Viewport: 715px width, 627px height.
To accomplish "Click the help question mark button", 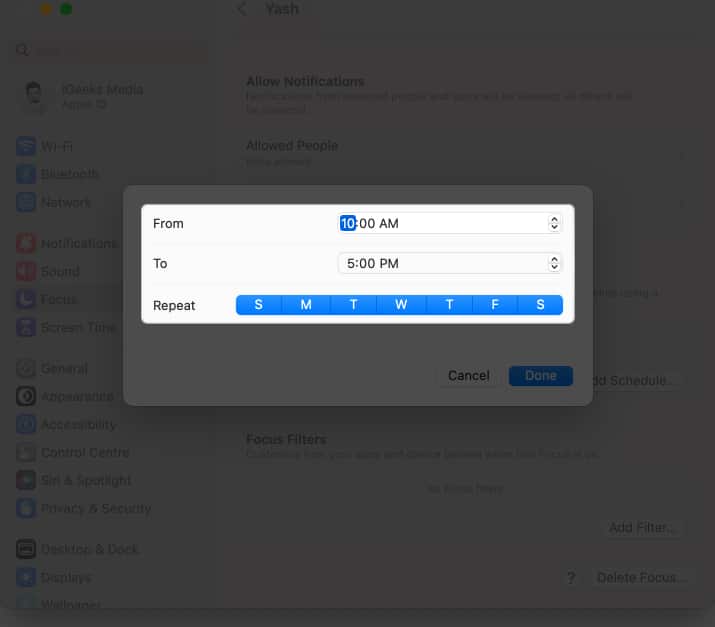I will (x=571, y=578).
